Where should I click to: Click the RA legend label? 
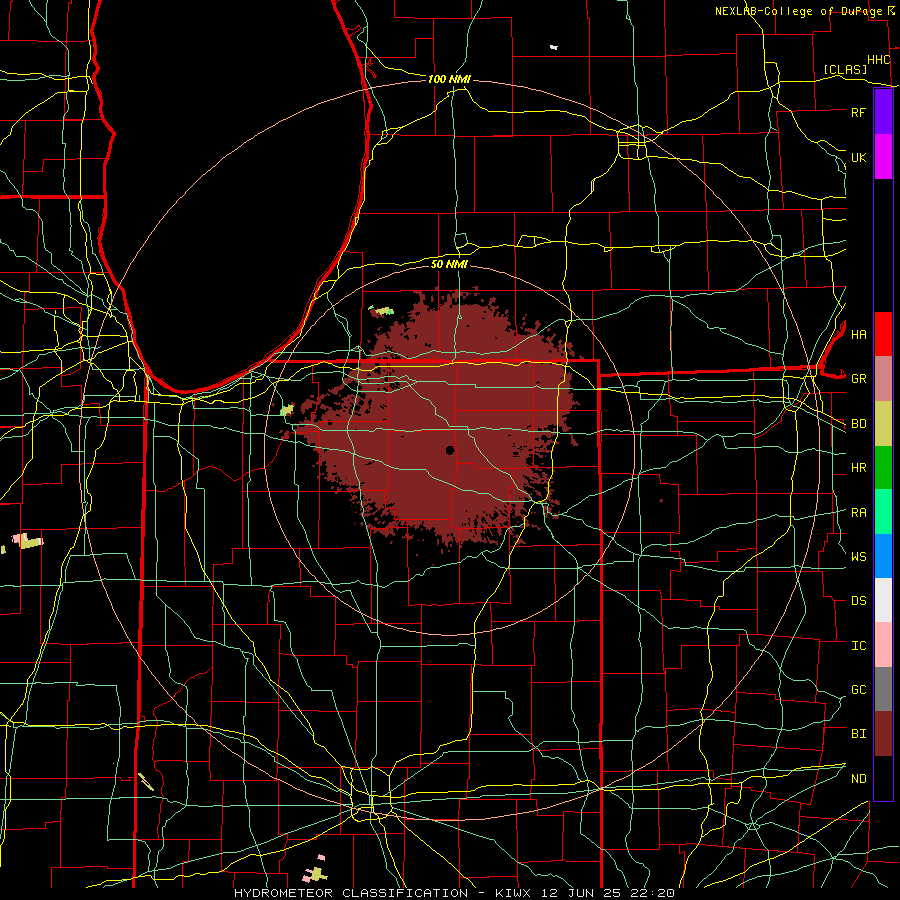tap(858, 513)
